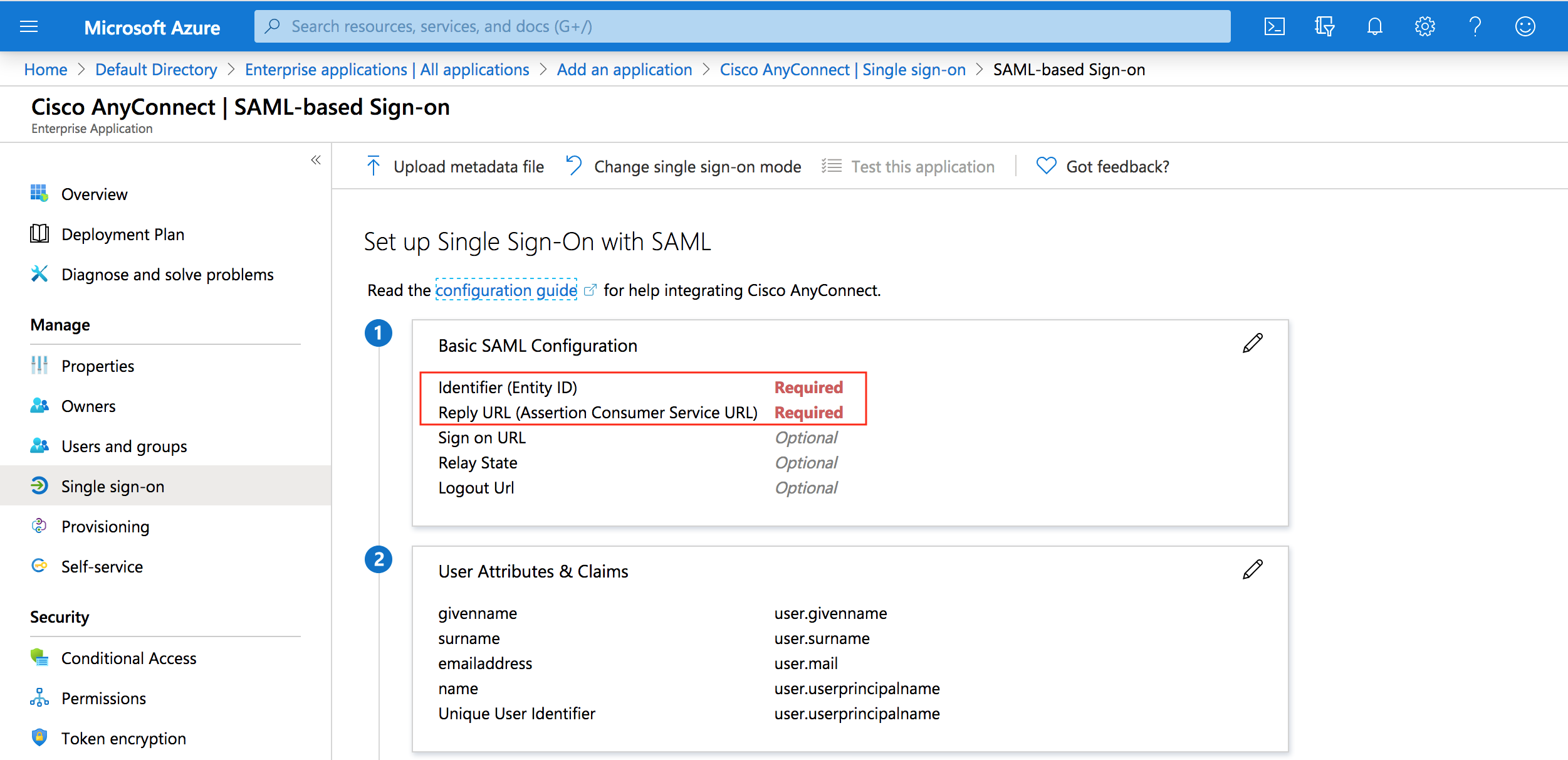Open the notifications bell
Image resolution: width=1568 pixels, height=760 pixels.
[1374, 26]
